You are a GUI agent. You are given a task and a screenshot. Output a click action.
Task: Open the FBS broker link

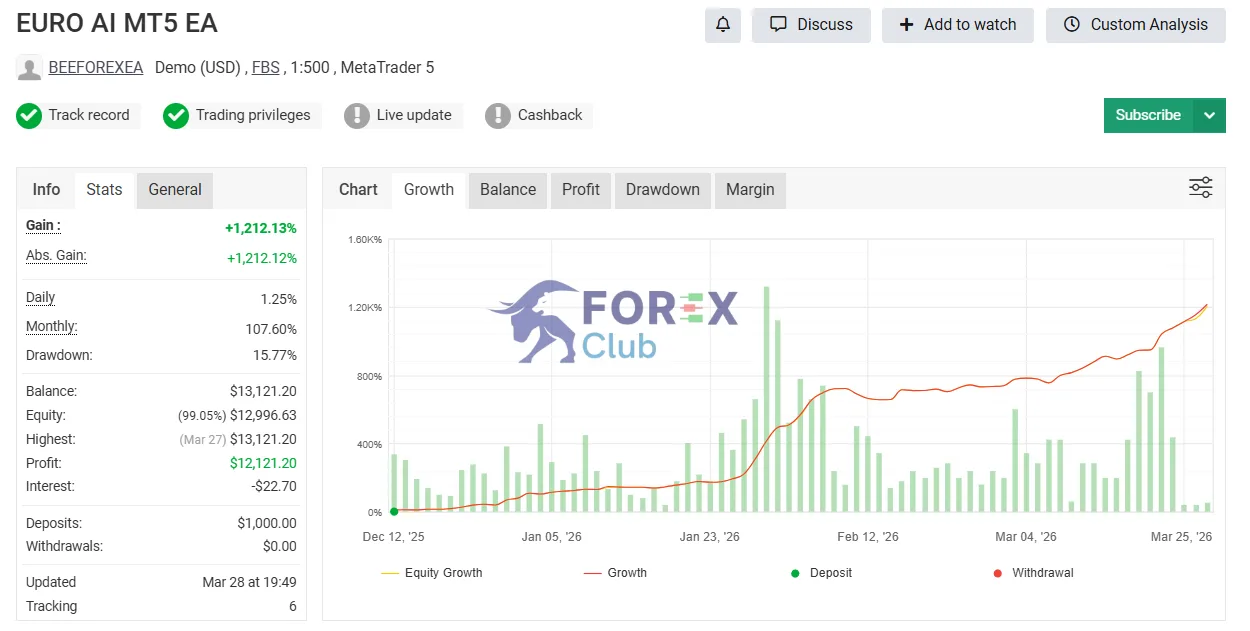(266, 68)
